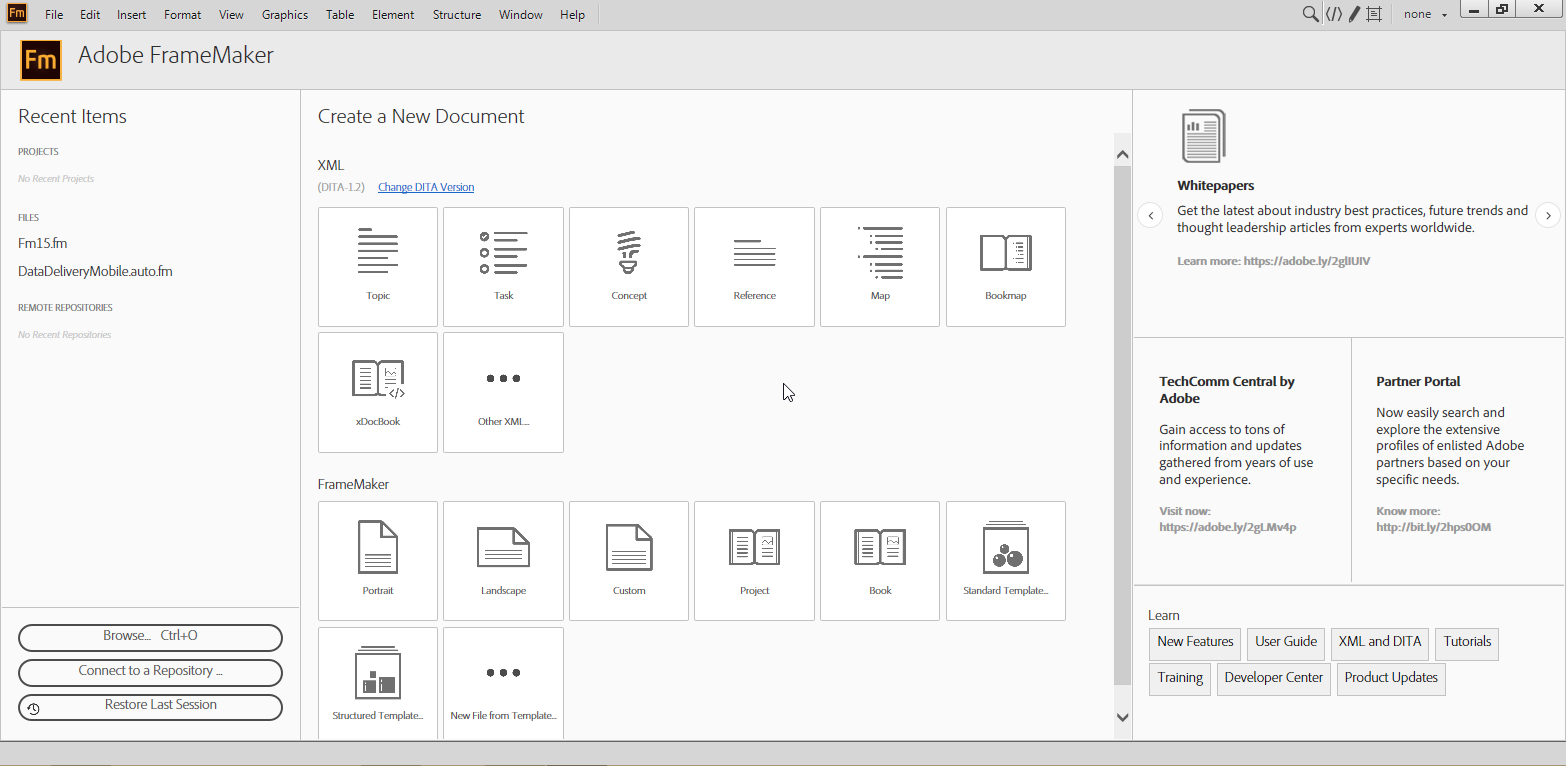Open the User Guide button
Image resolution: width=1566 pixels, height=766 pixels.
(1286, 643)
